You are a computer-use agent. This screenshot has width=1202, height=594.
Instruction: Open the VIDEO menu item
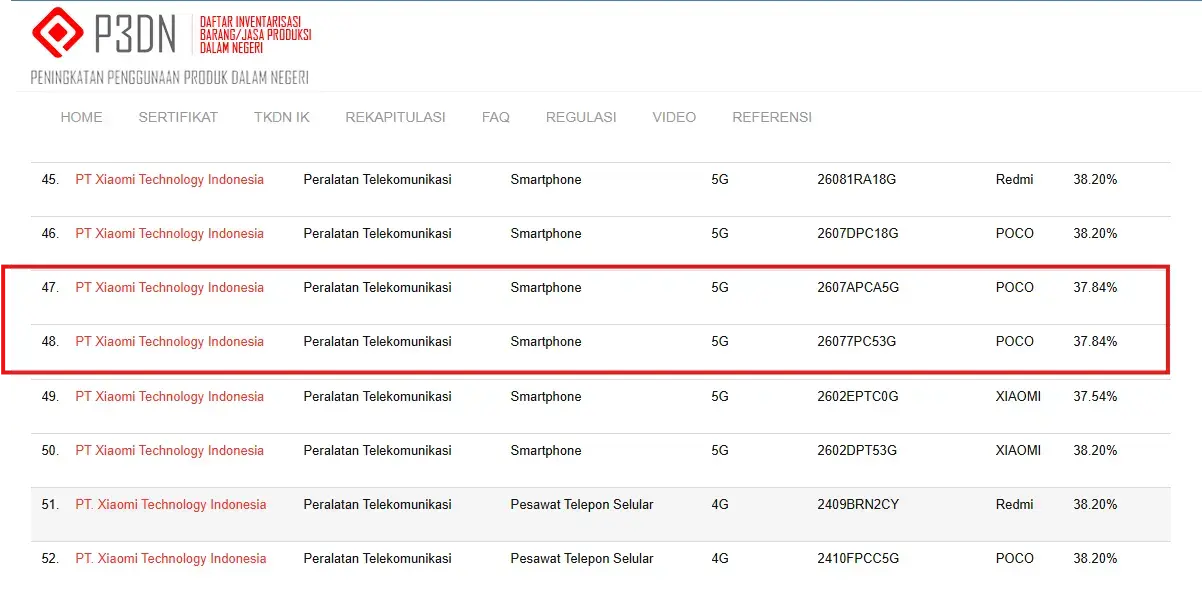point(674,117)
